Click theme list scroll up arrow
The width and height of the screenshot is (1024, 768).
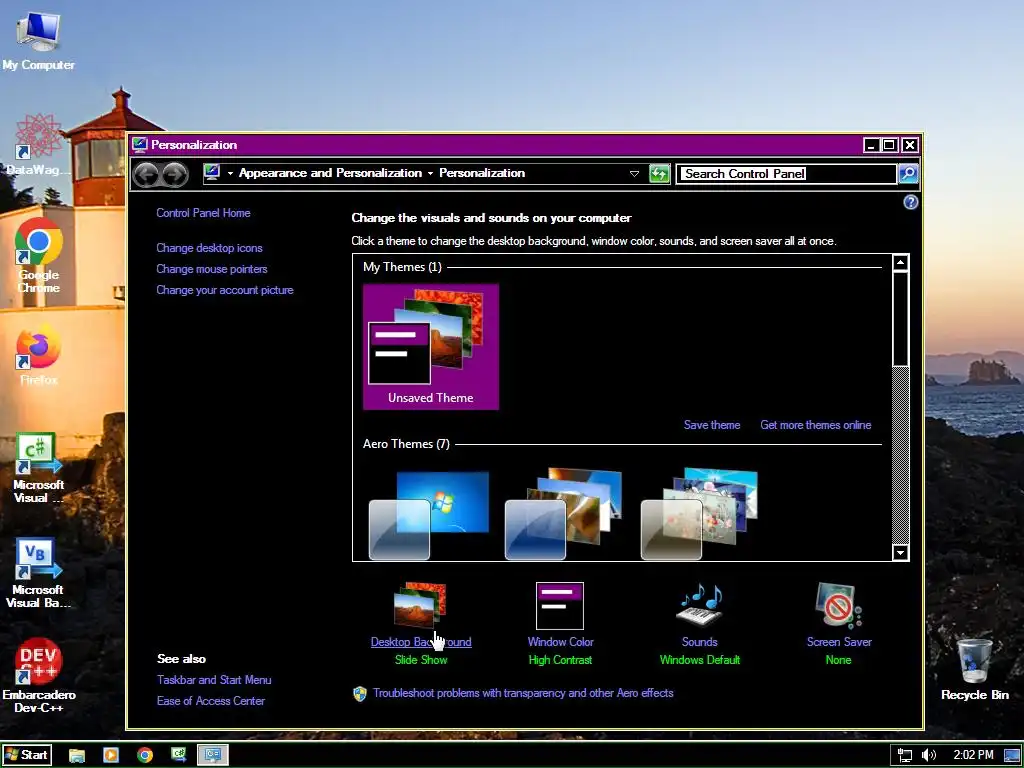point(901,263)
